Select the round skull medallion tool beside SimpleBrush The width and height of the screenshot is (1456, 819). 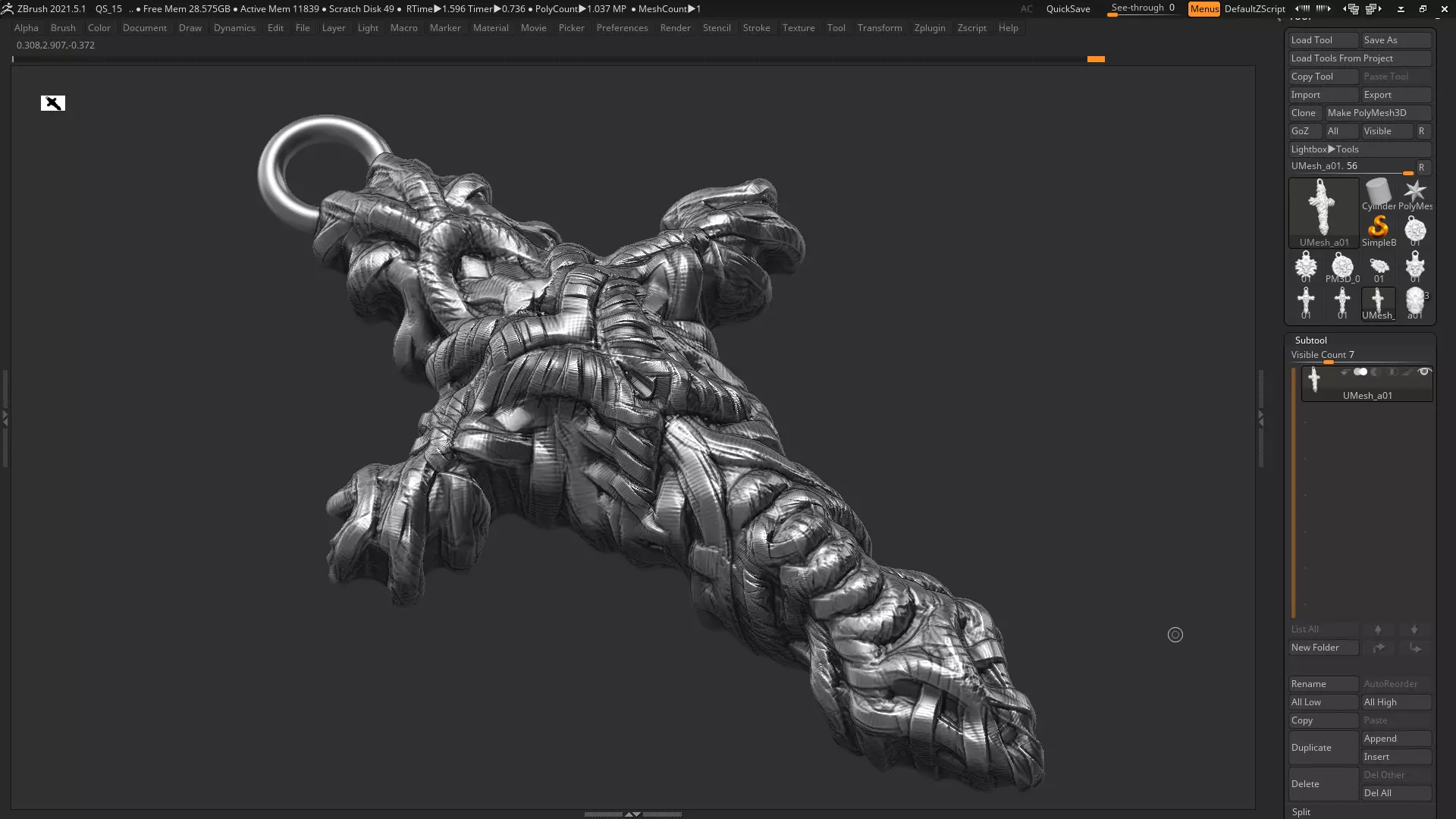coord(1415,231)
